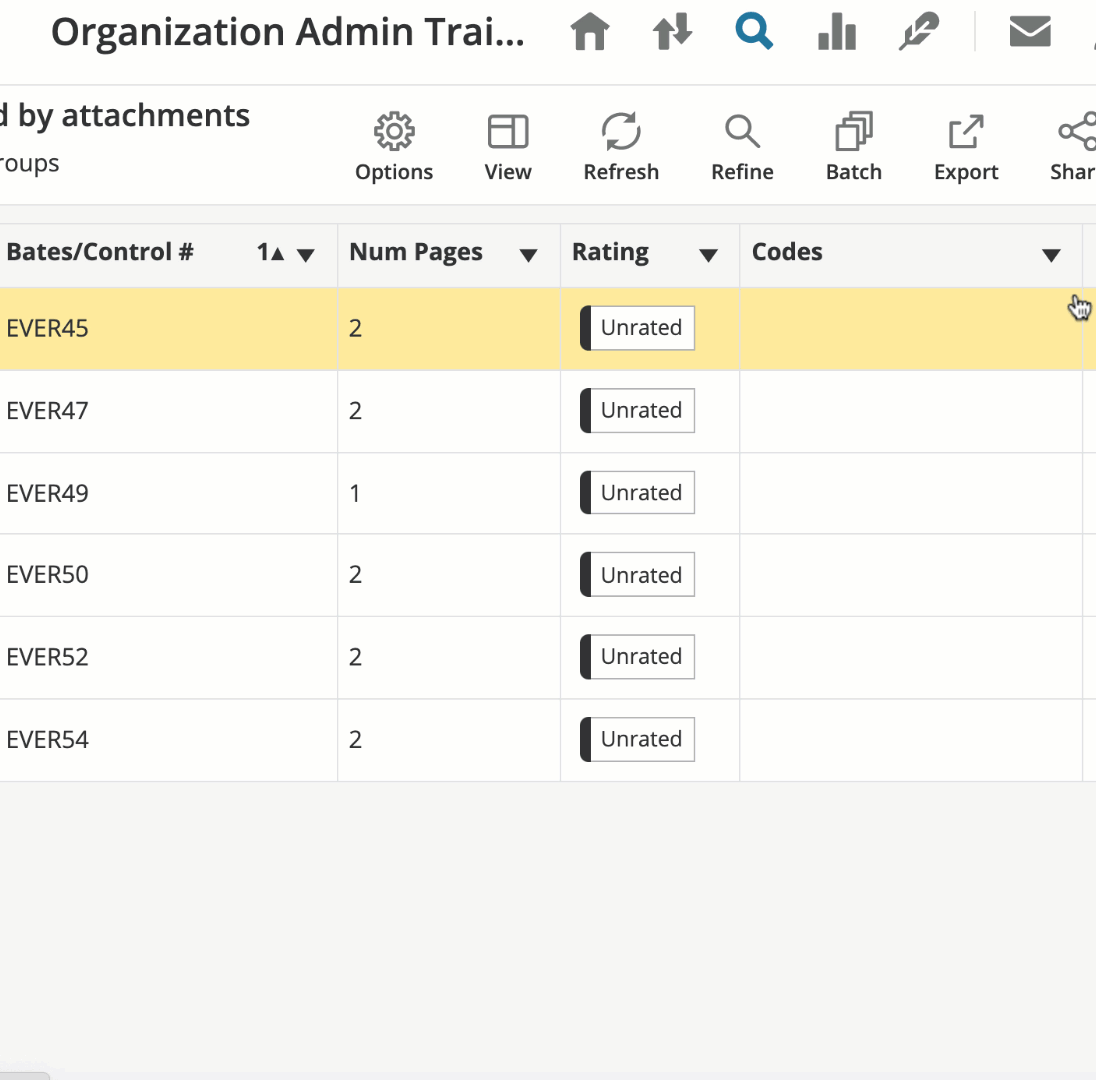
Task: Open Num Pages column dropdown arrow
Action: tap(528, 255)
